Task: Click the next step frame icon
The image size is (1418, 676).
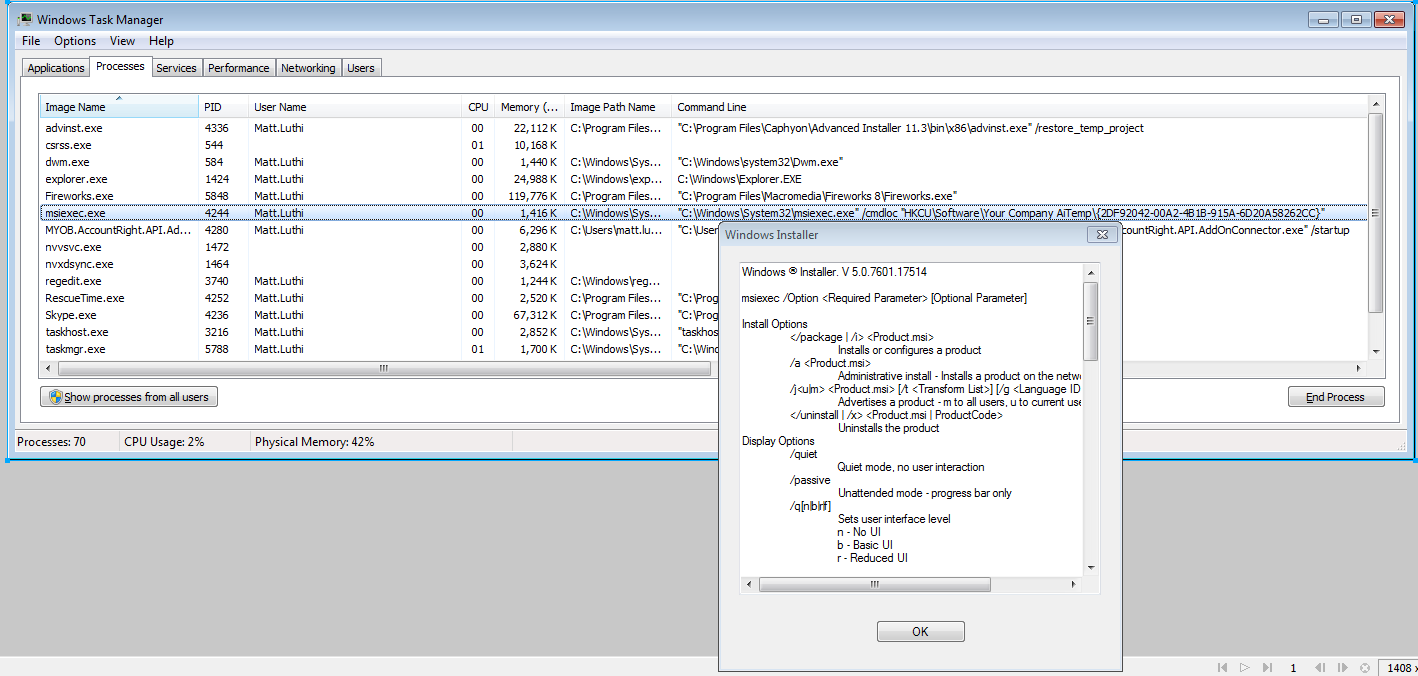Action: pyautogui.click(x=1342, y=667)
